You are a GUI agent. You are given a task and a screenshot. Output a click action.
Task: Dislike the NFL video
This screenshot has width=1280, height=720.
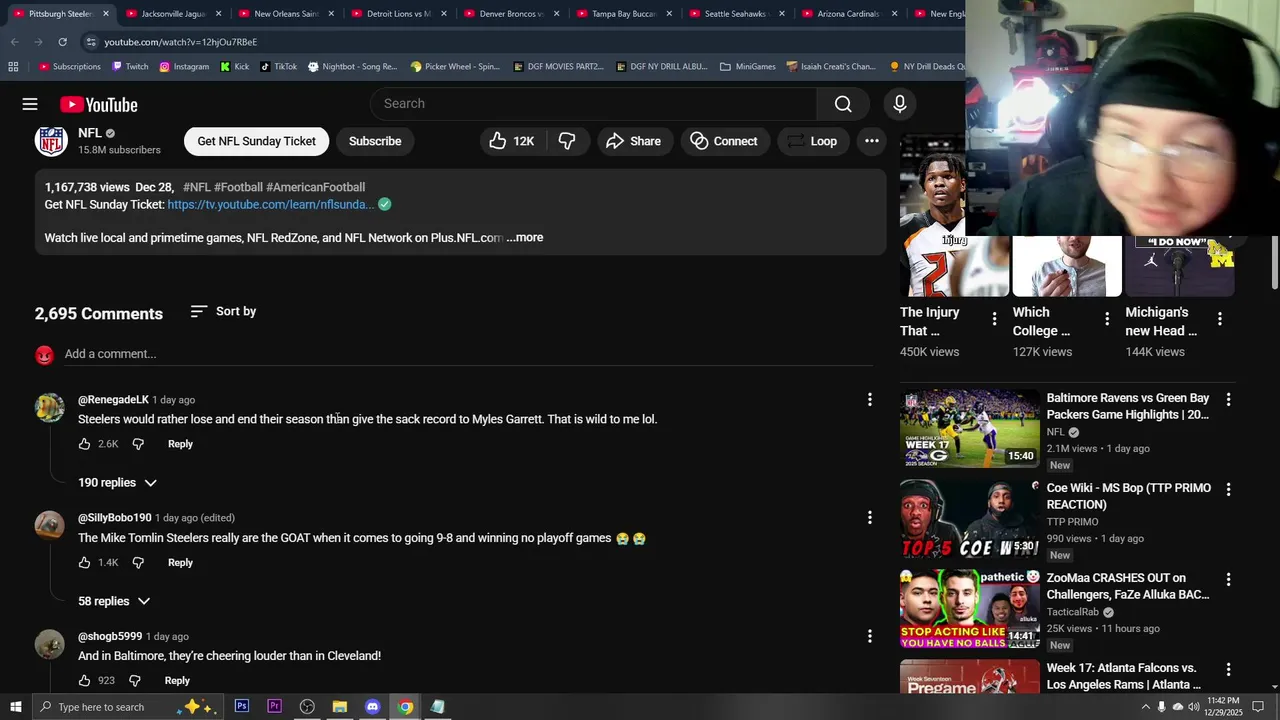pos(567,141)
